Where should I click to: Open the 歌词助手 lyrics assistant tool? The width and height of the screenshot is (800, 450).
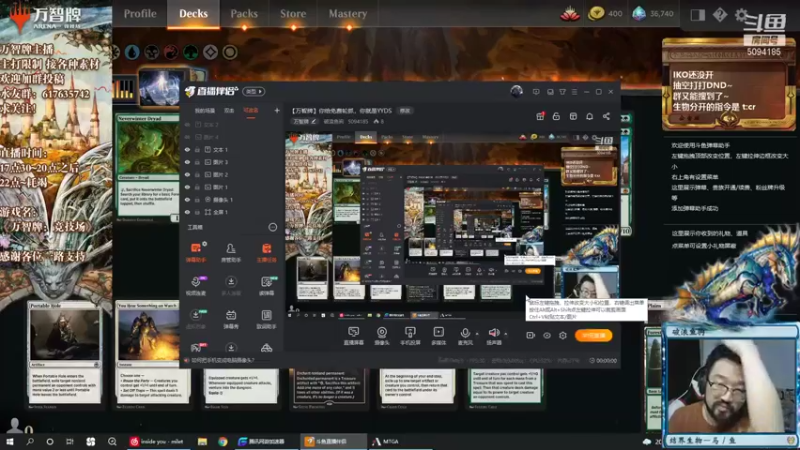pos(266,319)
